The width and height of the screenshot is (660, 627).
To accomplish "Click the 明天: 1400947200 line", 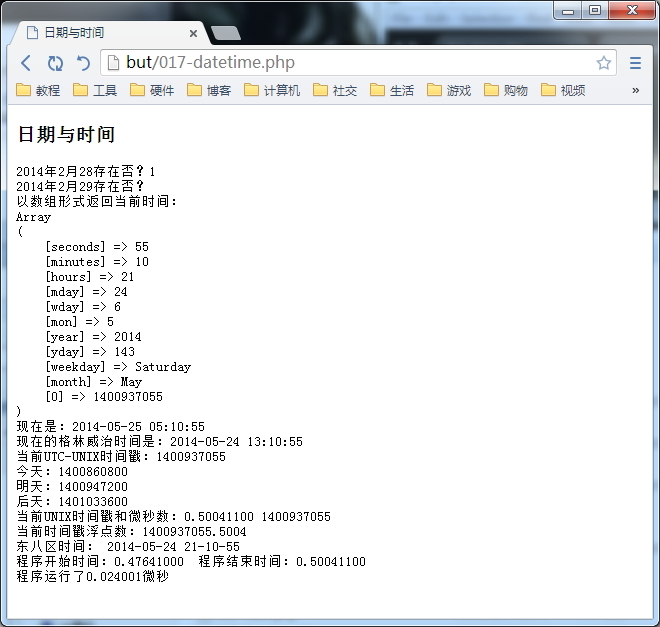I will tap(72, 486).
